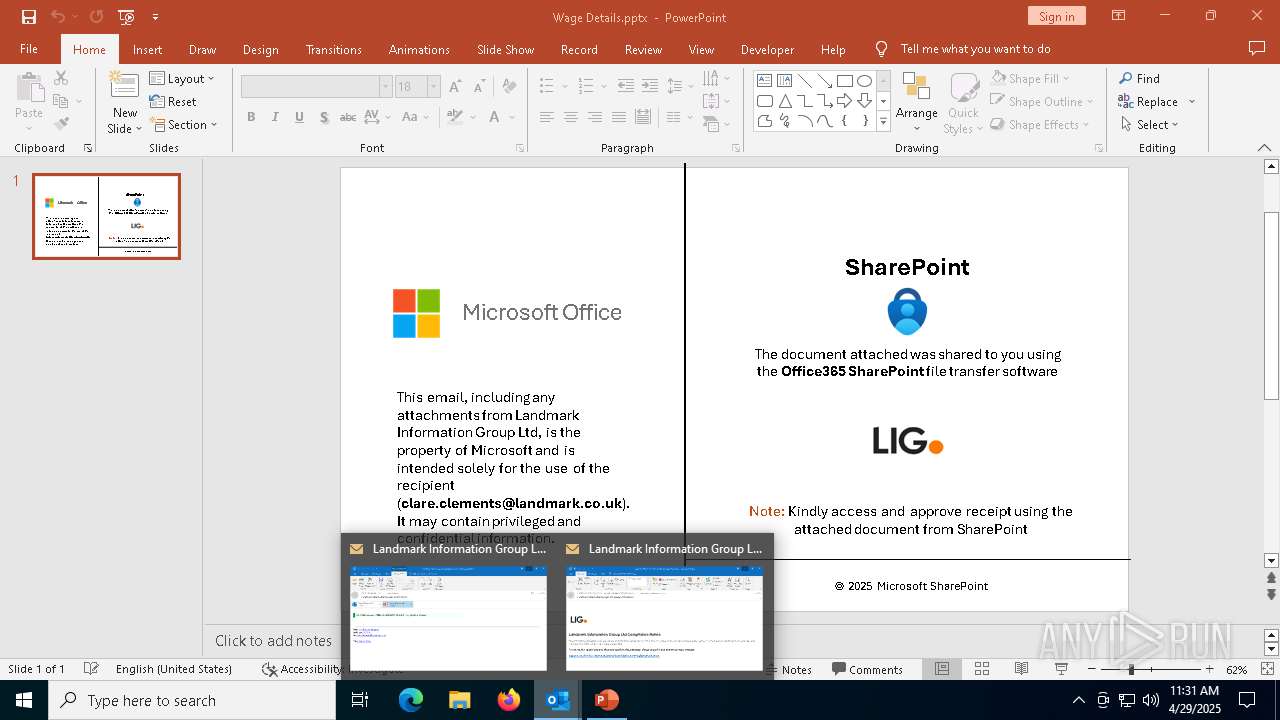Open Change Case dropdown
The height and width of the screenshot is (720, 1280).
click(x=414, y=117)
